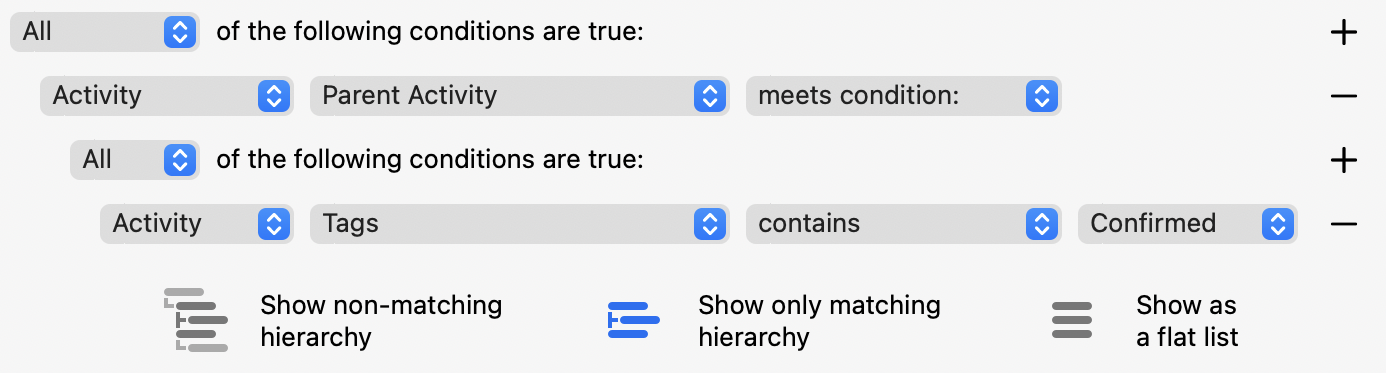Open the meets condition dropdown
The height and width of the screenshot is (373, 1386).
(903, 96)
